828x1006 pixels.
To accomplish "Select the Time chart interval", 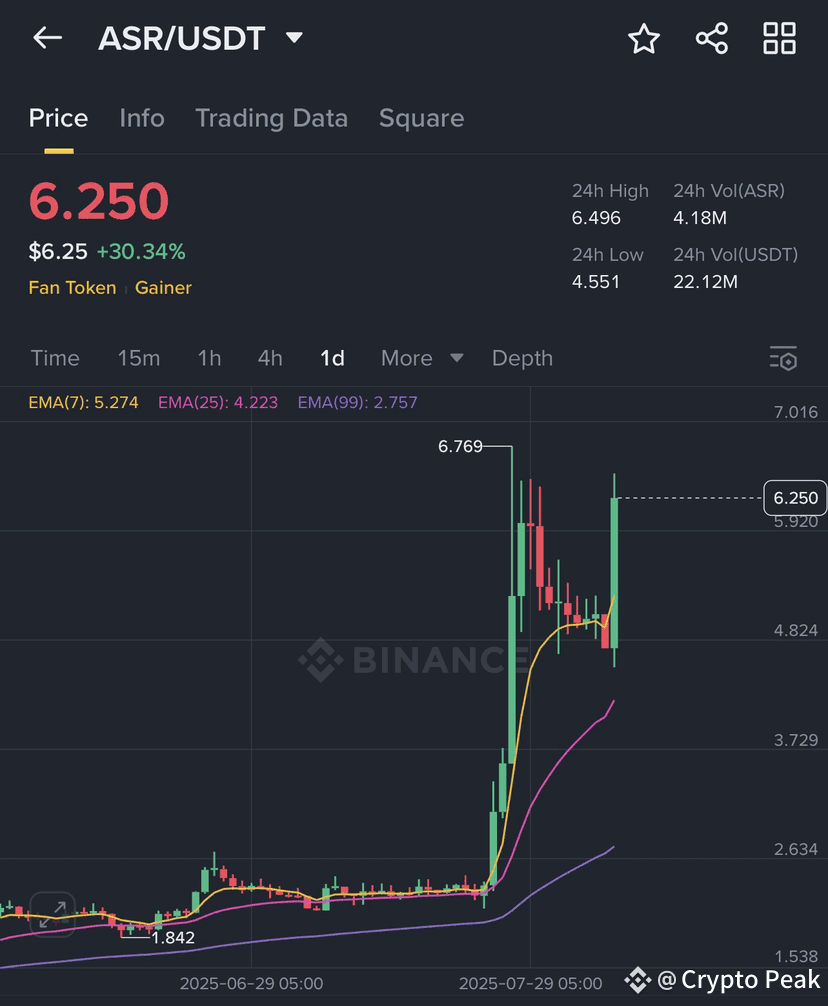I will click(x=55, y=358).
